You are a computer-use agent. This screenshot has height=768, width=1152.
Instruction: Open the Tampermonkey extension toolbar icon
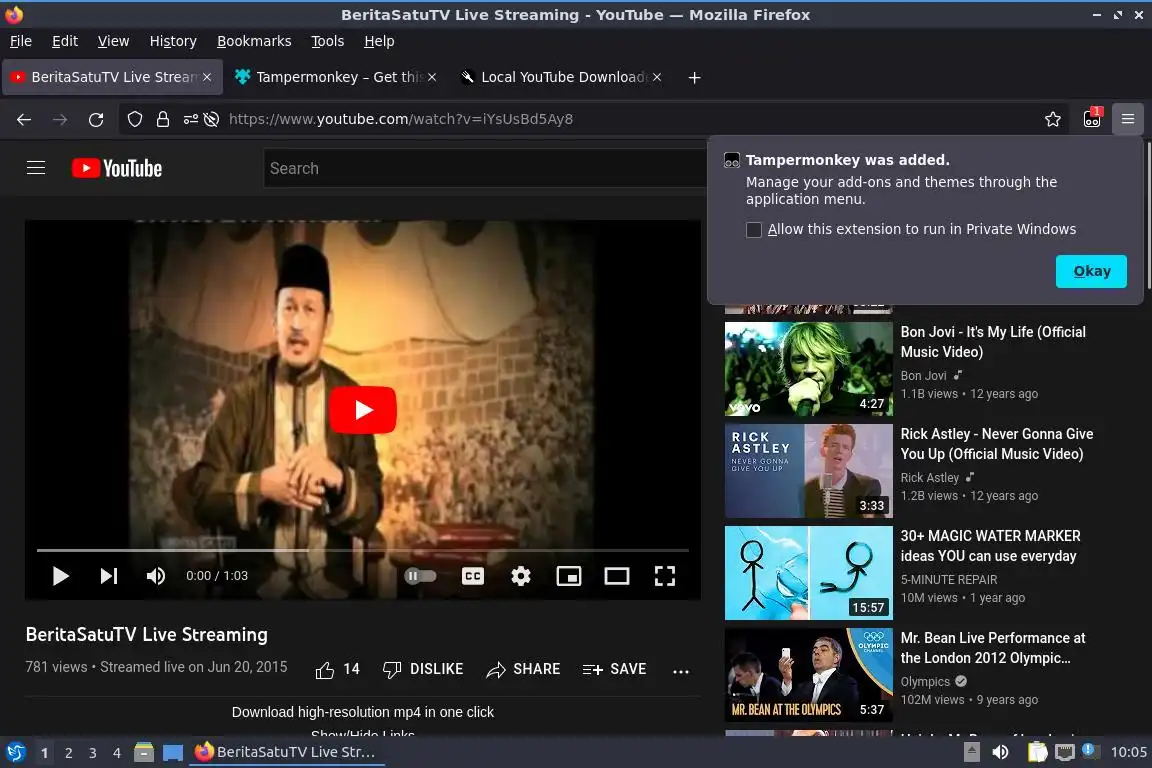coord(1092,118)
